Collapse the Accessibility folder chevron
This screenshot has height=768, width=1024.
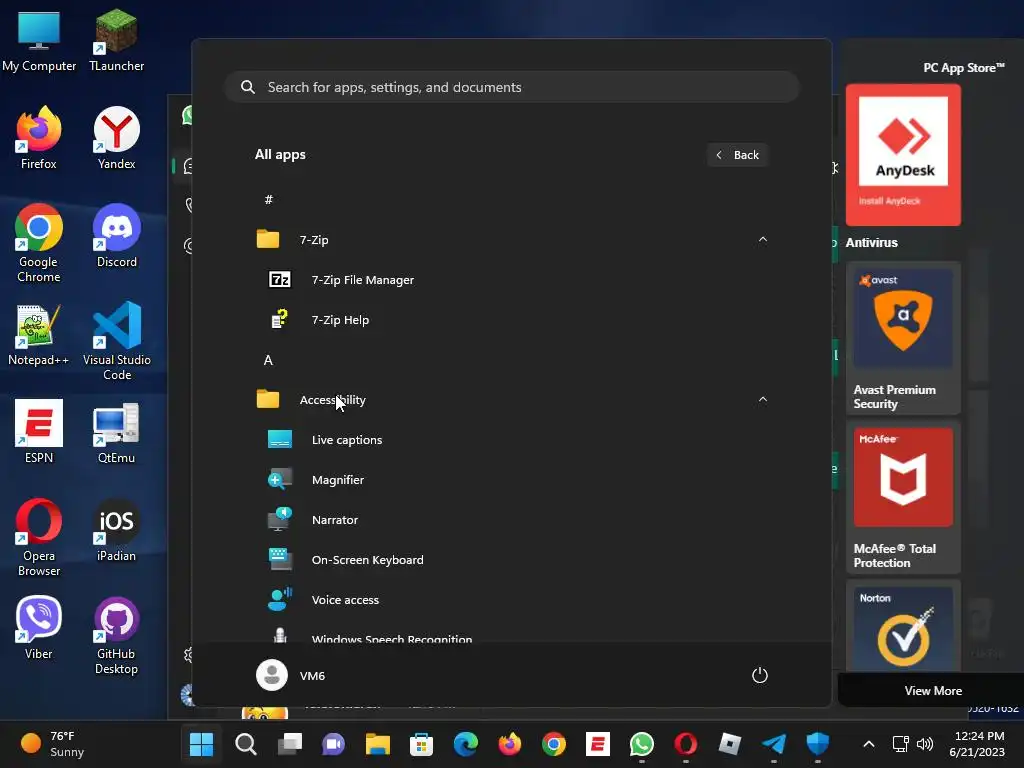click(762, 399)
